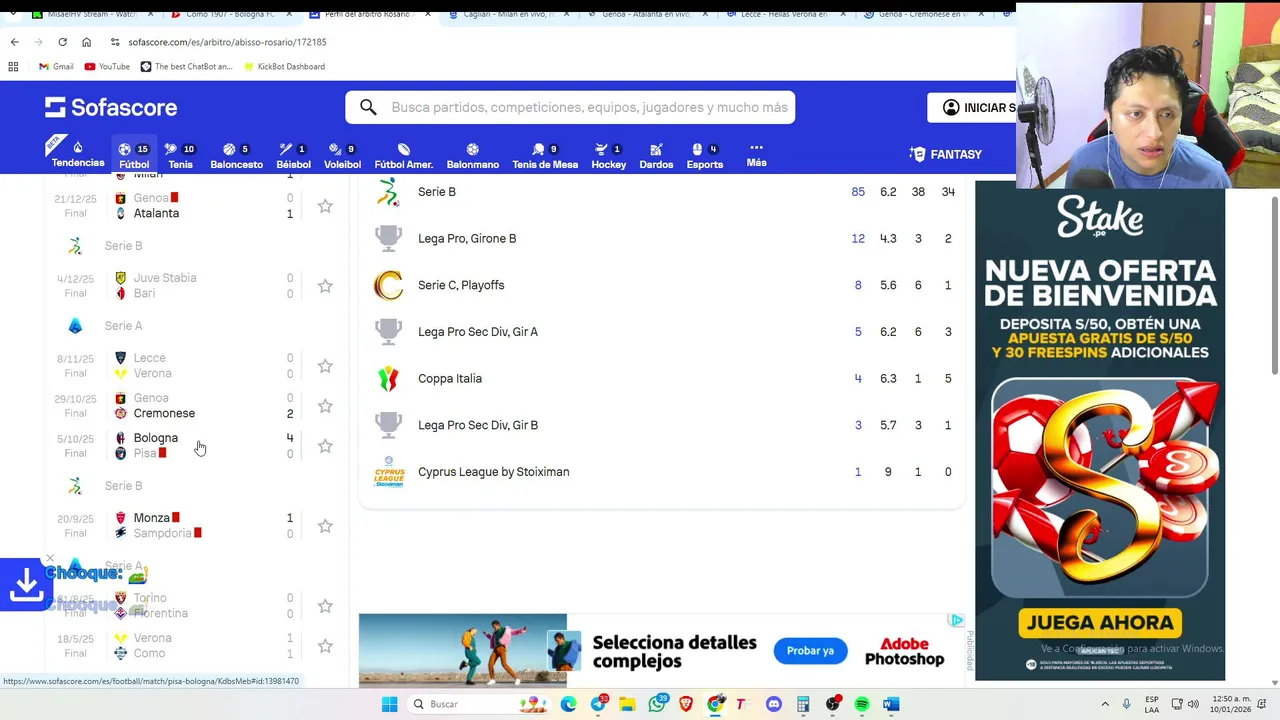Open WhatsApp from the taskbar
The height and width of the screenshot is (720, 1280).
point(657,704)
